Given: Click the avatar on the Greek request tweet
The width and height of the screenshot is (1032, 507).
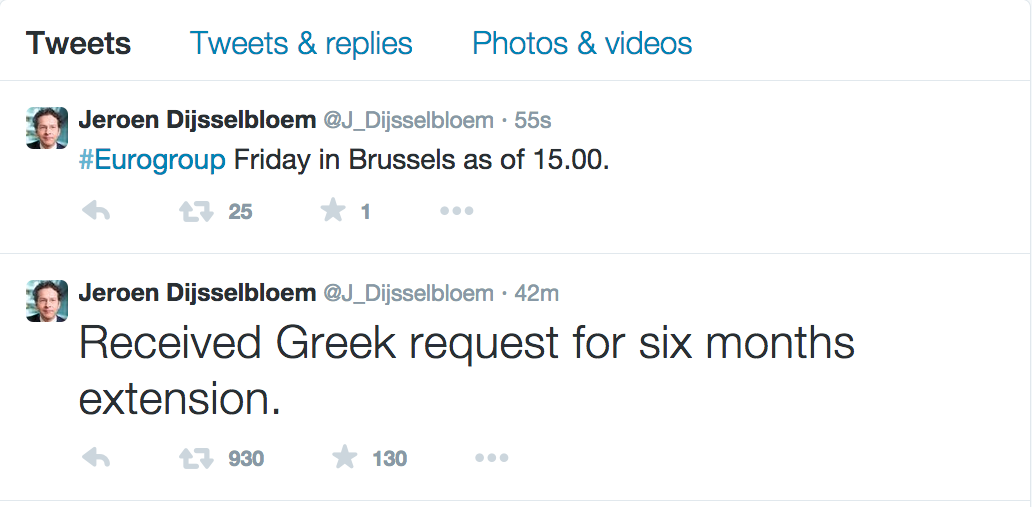Looking at the screenshot, I should [x=47, y=301].
